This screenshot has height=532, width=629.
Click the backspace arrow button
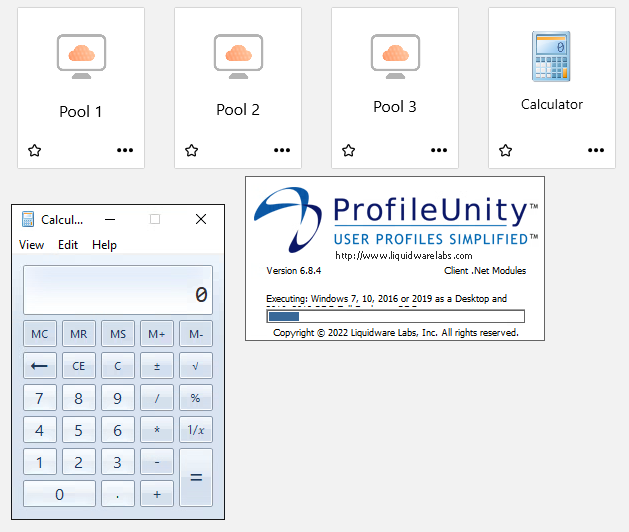(x=40, y=366)
